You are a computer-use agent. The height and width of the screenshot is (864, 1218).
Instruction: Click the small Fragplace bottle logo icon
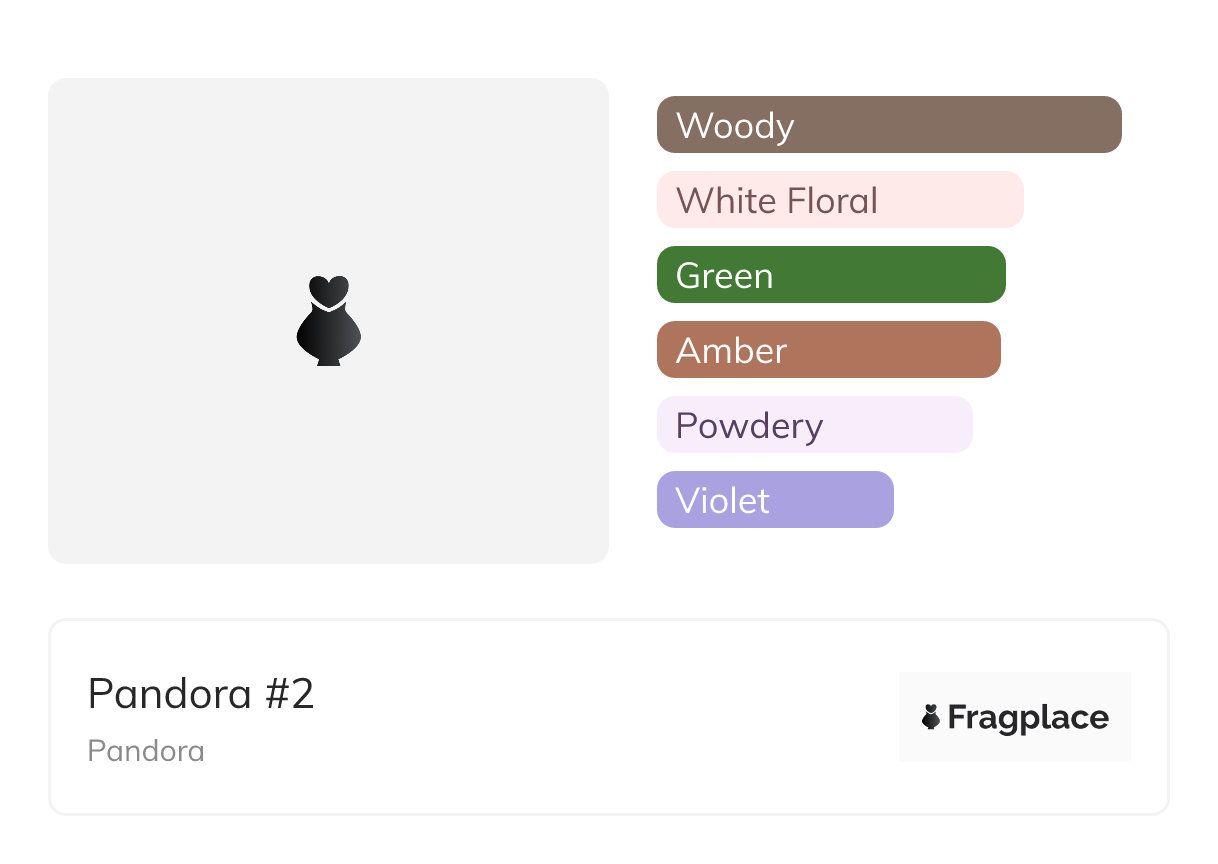pos(931,717)
